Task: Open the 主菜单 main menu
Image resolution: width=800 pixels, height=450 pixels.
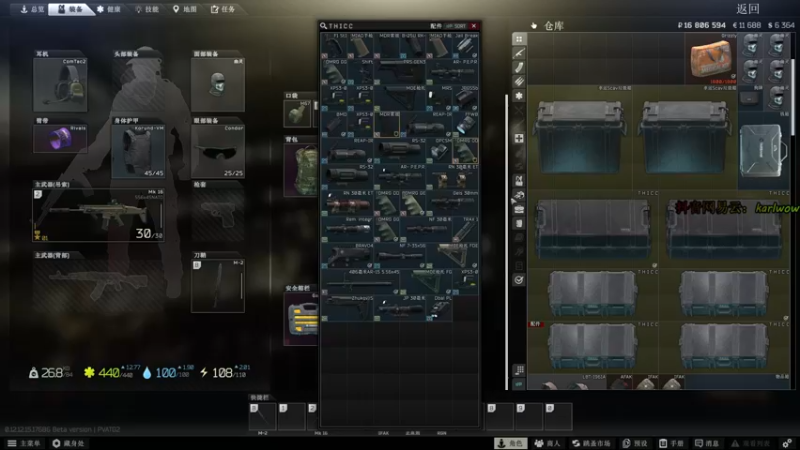Action: [x=24, y=443]
